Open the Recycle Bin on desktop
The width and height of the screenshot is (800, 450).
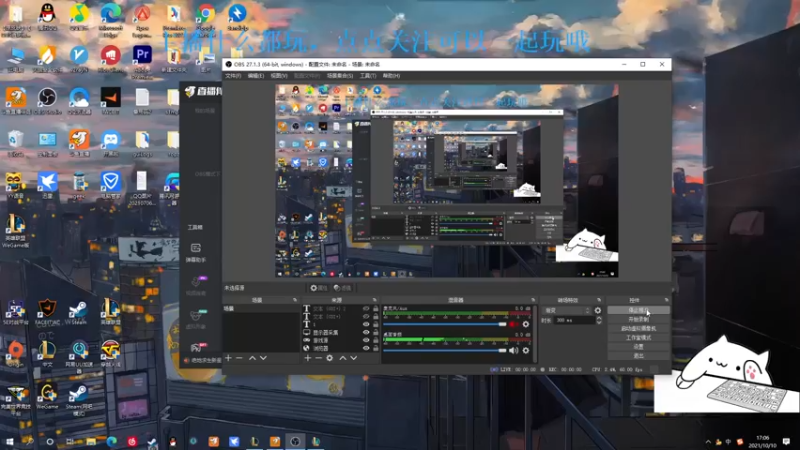[15, 143]
